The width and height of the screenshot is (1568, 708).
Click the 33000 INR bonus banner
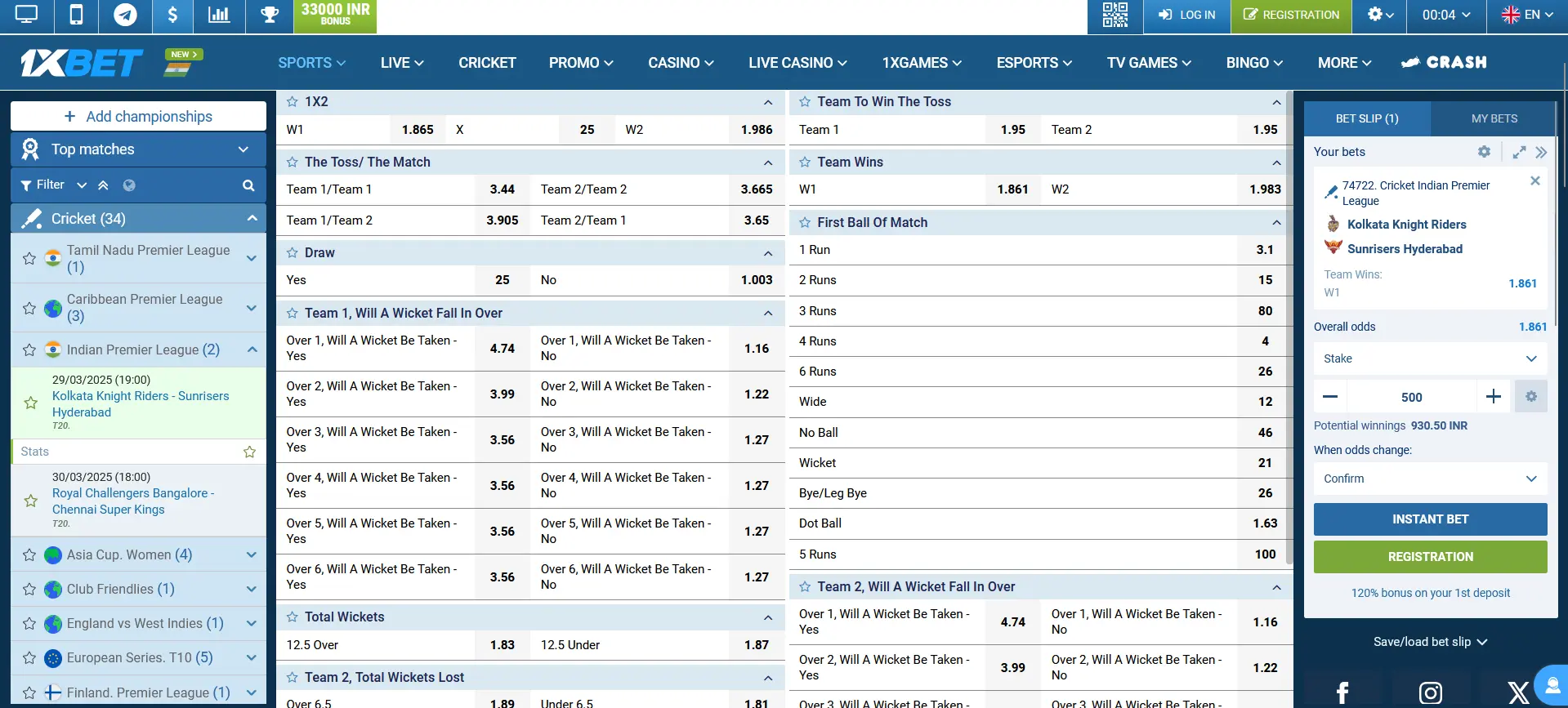335,15
